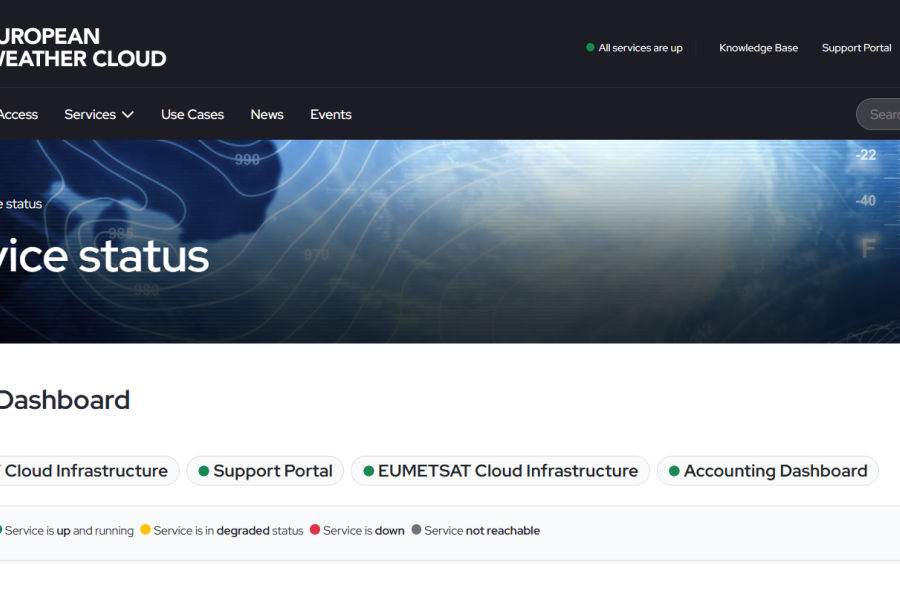Viewport: 900px width, 600px height.
Task: Expand the Services dropdown menu
Action: (99, 114)
